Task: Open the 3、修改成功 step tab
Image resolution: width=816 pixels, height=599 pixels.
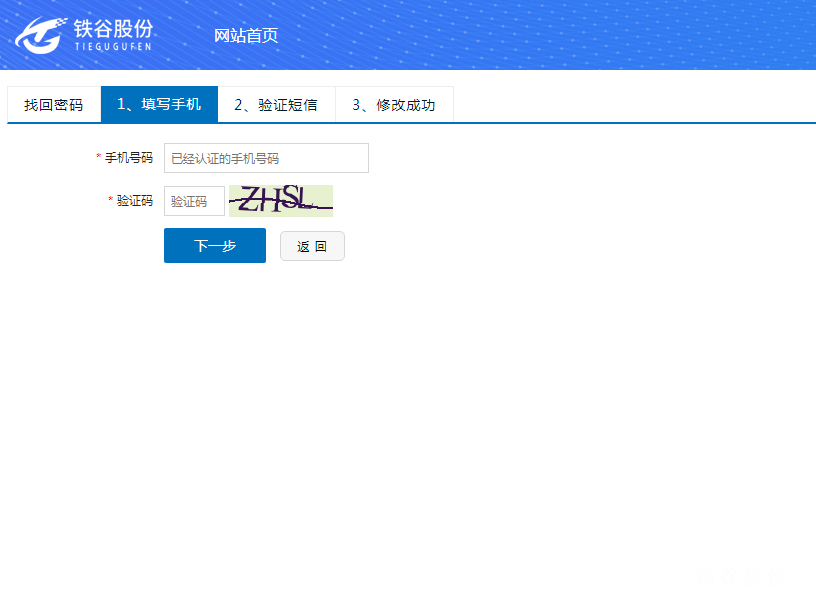Action: coord(394,105)
